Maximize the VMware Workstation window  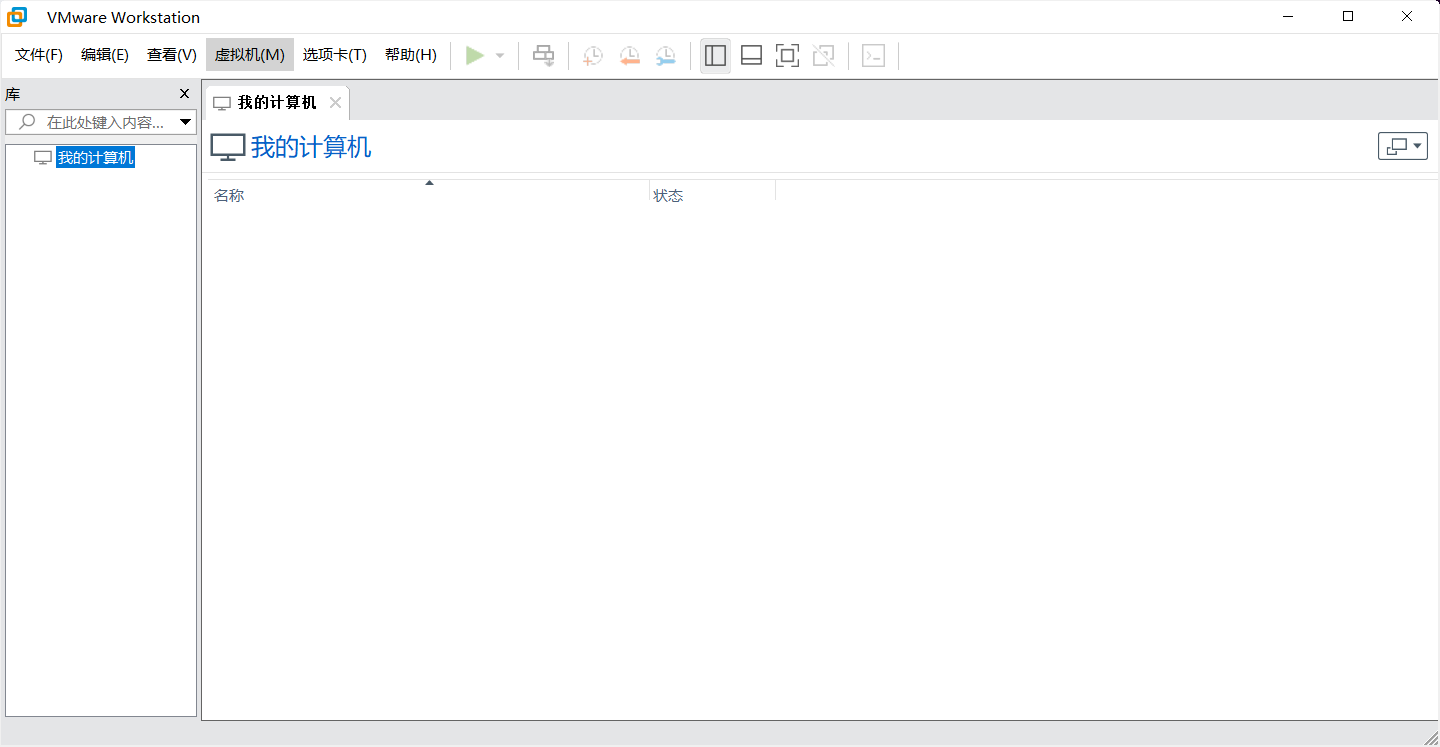1348,16
